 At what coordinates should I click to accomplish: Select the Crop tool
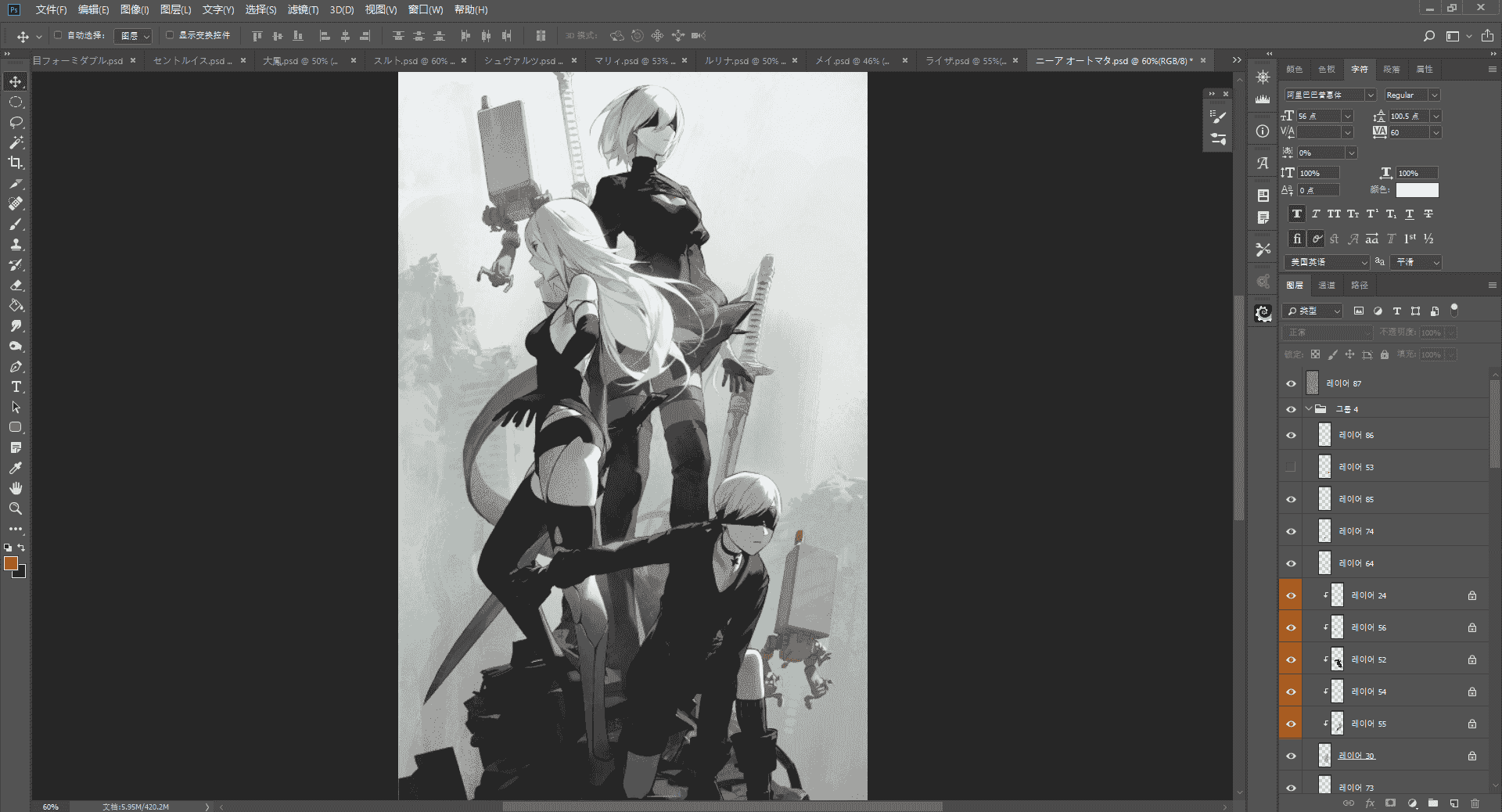(16, 163)
